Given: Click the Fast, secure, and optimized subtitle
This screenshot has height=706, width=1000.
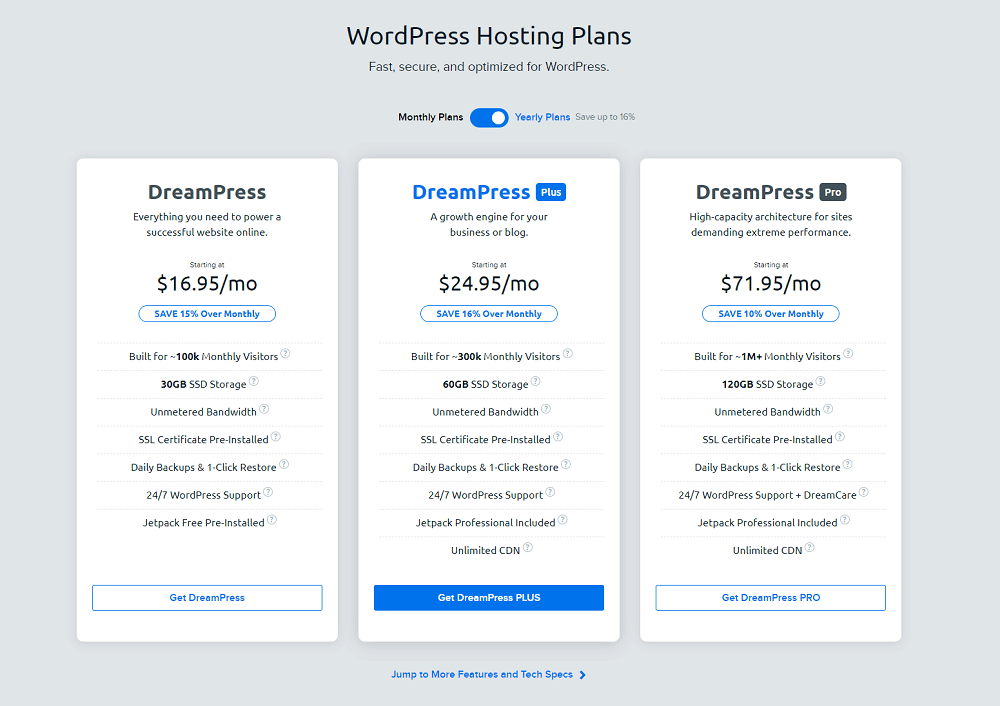Looking at the screenshot, I should [x=489, y=67].
